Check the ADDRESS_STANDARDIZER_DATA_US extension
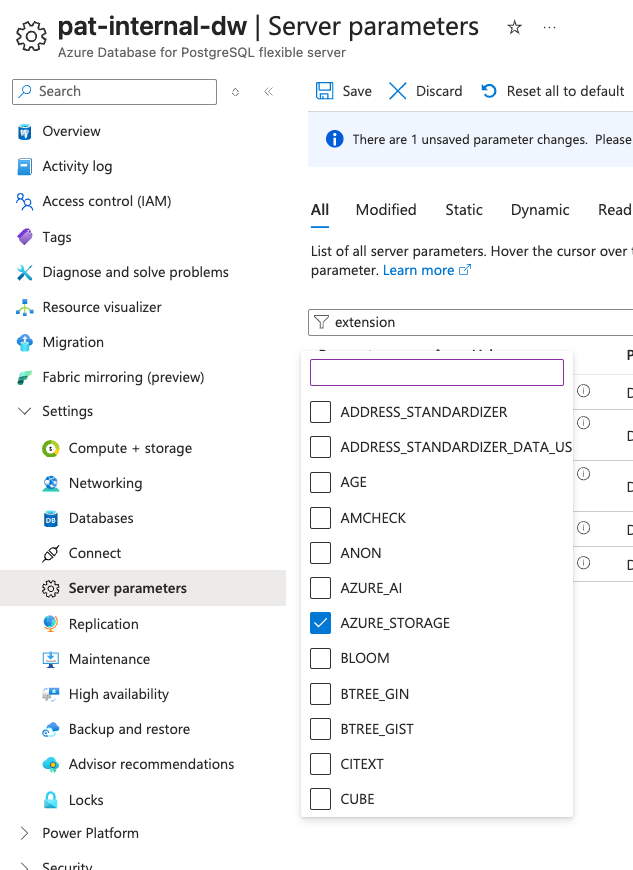 click(x=320, y=447)
